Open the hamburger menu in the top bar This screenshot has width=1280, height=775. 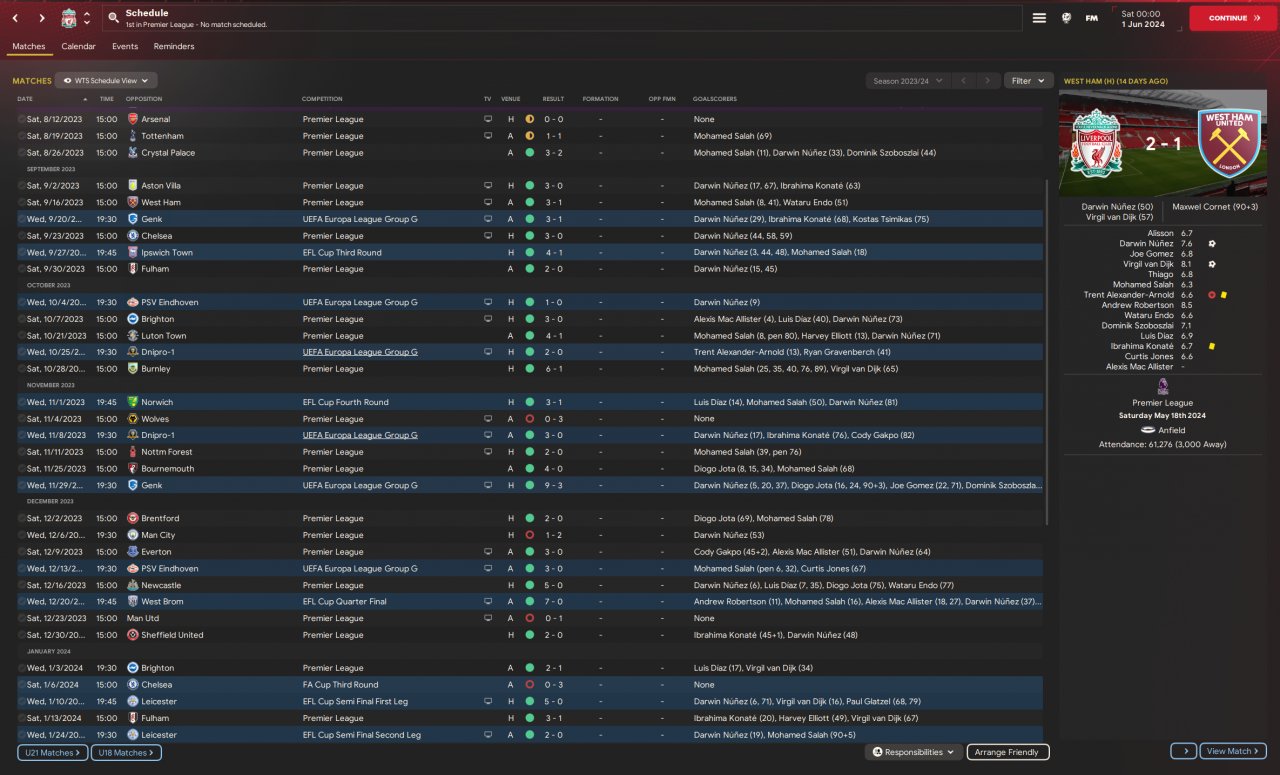[x=1039, y=18]
